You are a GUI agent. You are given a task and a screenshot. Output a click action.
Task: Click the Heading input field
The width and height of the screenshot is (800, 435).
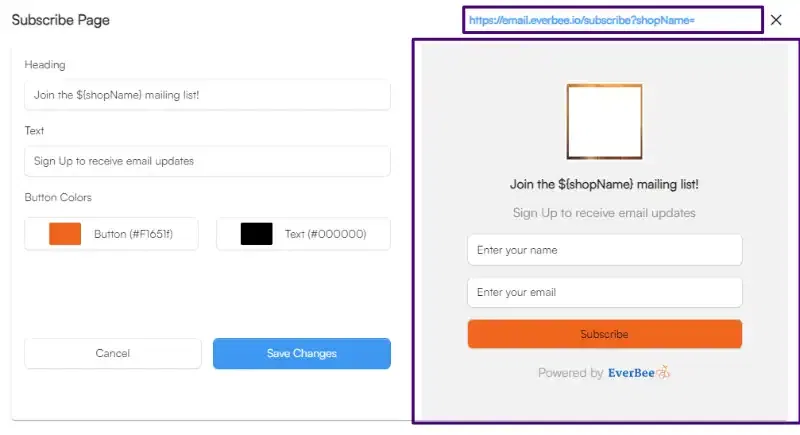(207, 95)
